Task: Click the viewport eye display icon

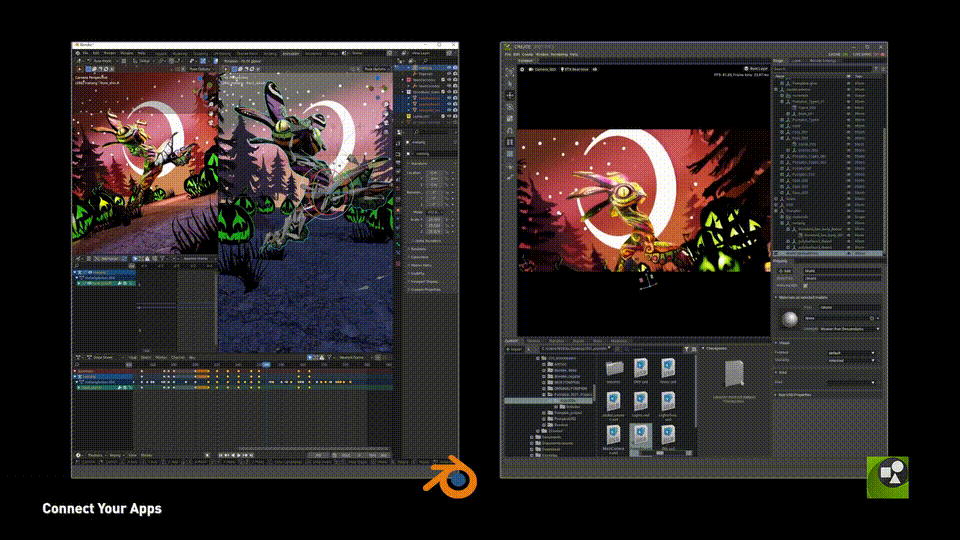Action: coord(595,69)
